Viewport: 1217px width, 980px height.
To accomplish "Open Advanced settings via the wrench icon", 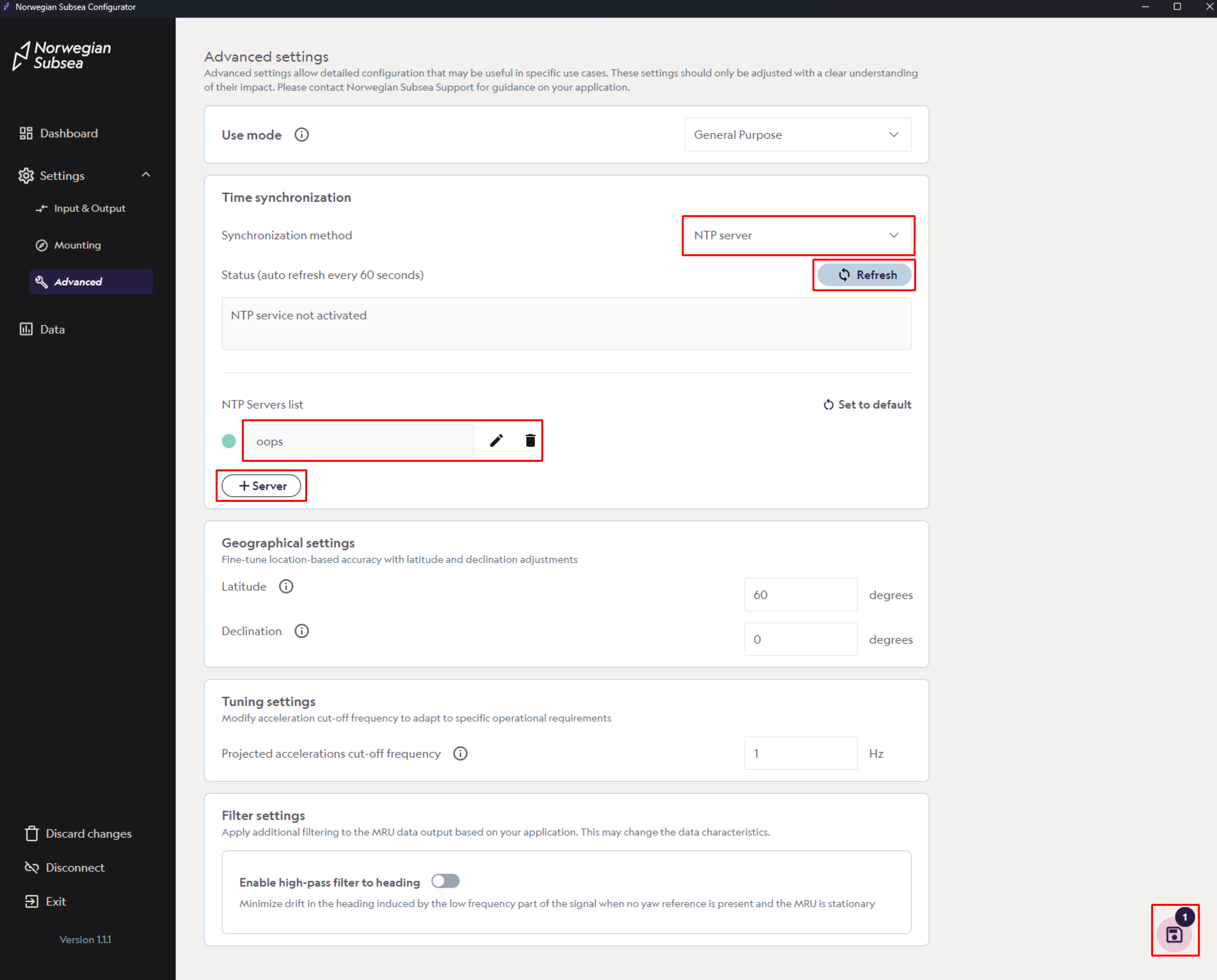I will [x=42, y=282].
